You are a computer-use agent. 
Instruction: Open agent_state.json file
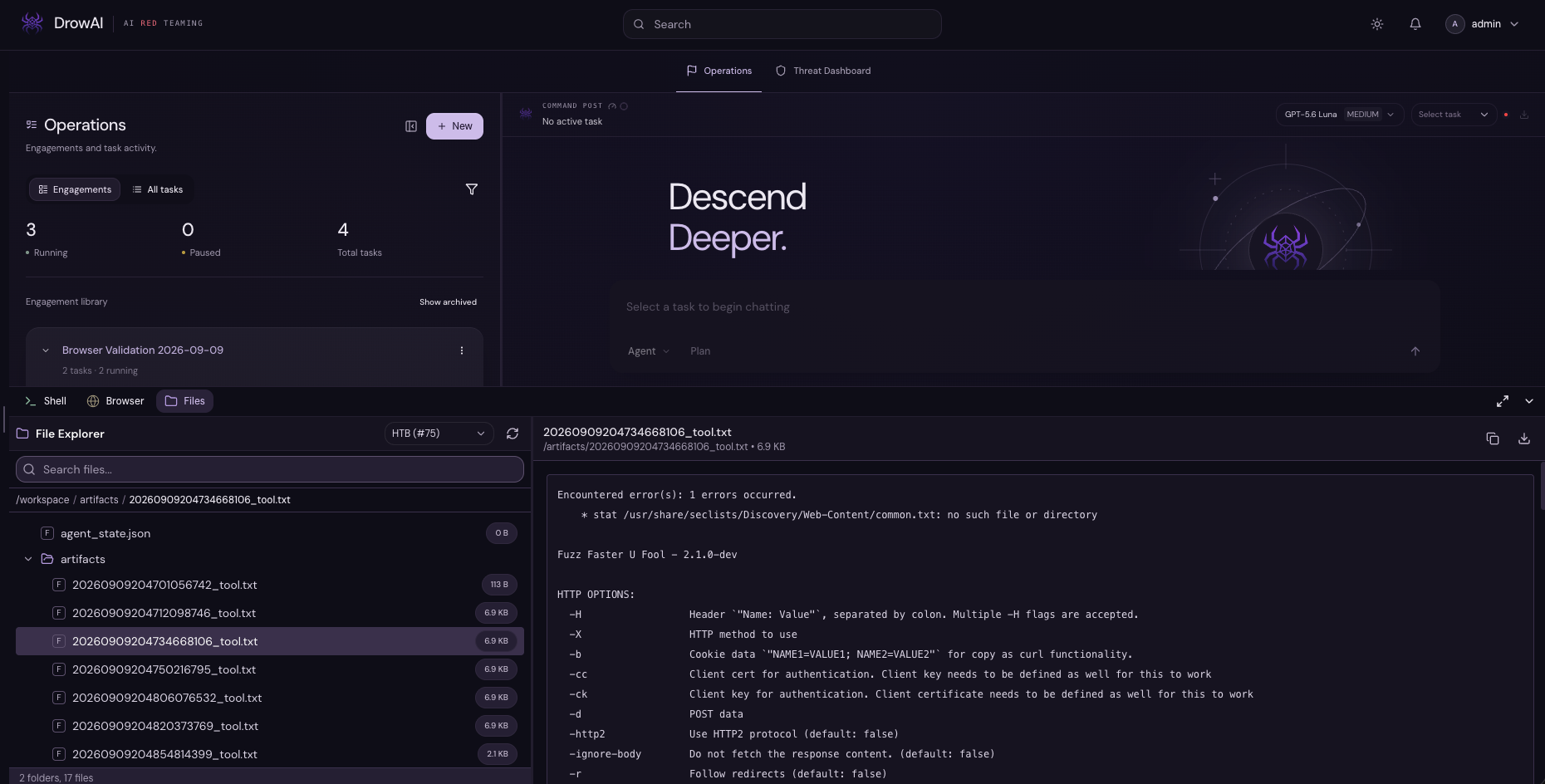[x=270, y=533]
